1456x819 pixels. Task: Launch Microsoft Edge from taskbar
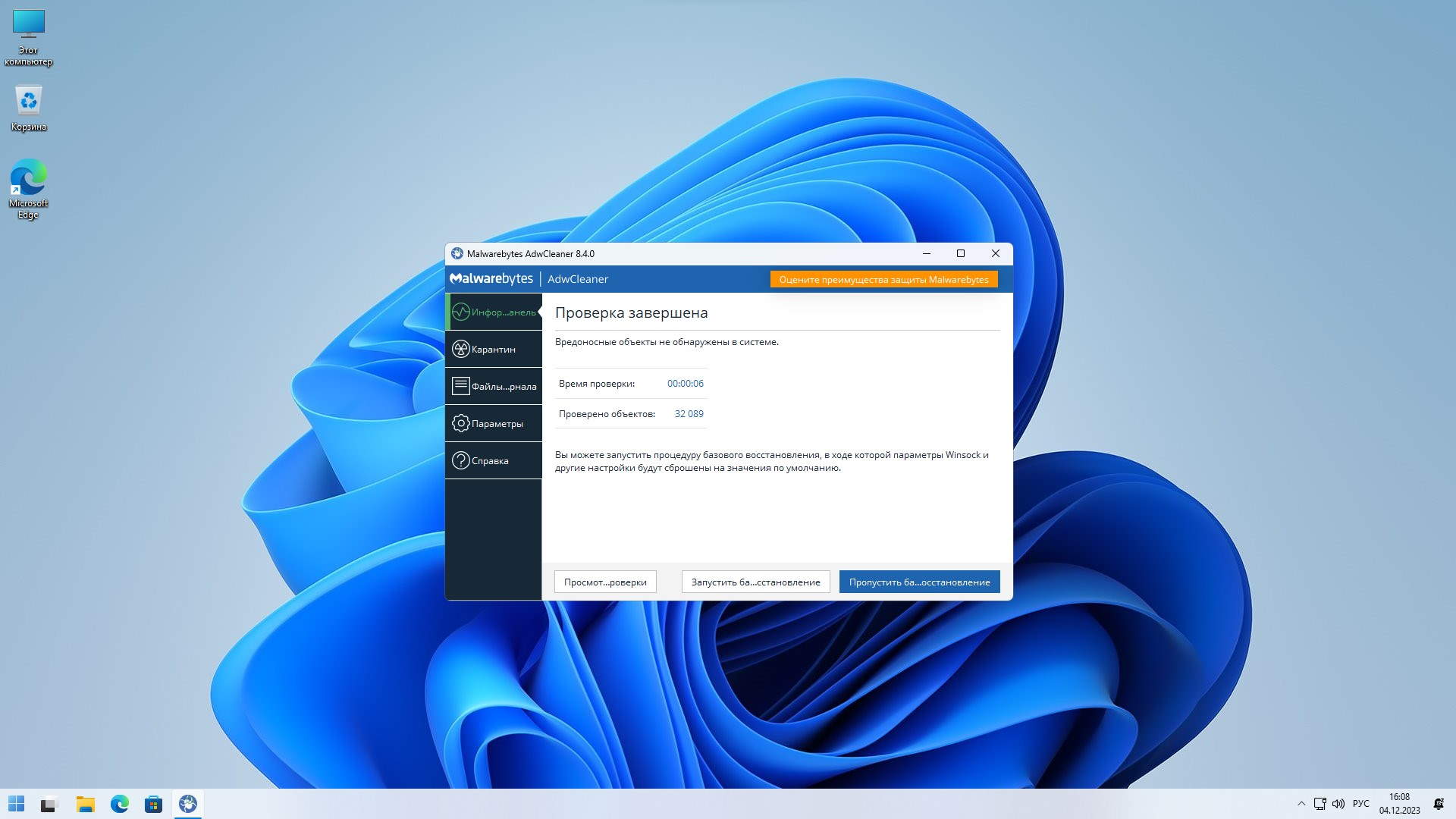click(120, 804)
